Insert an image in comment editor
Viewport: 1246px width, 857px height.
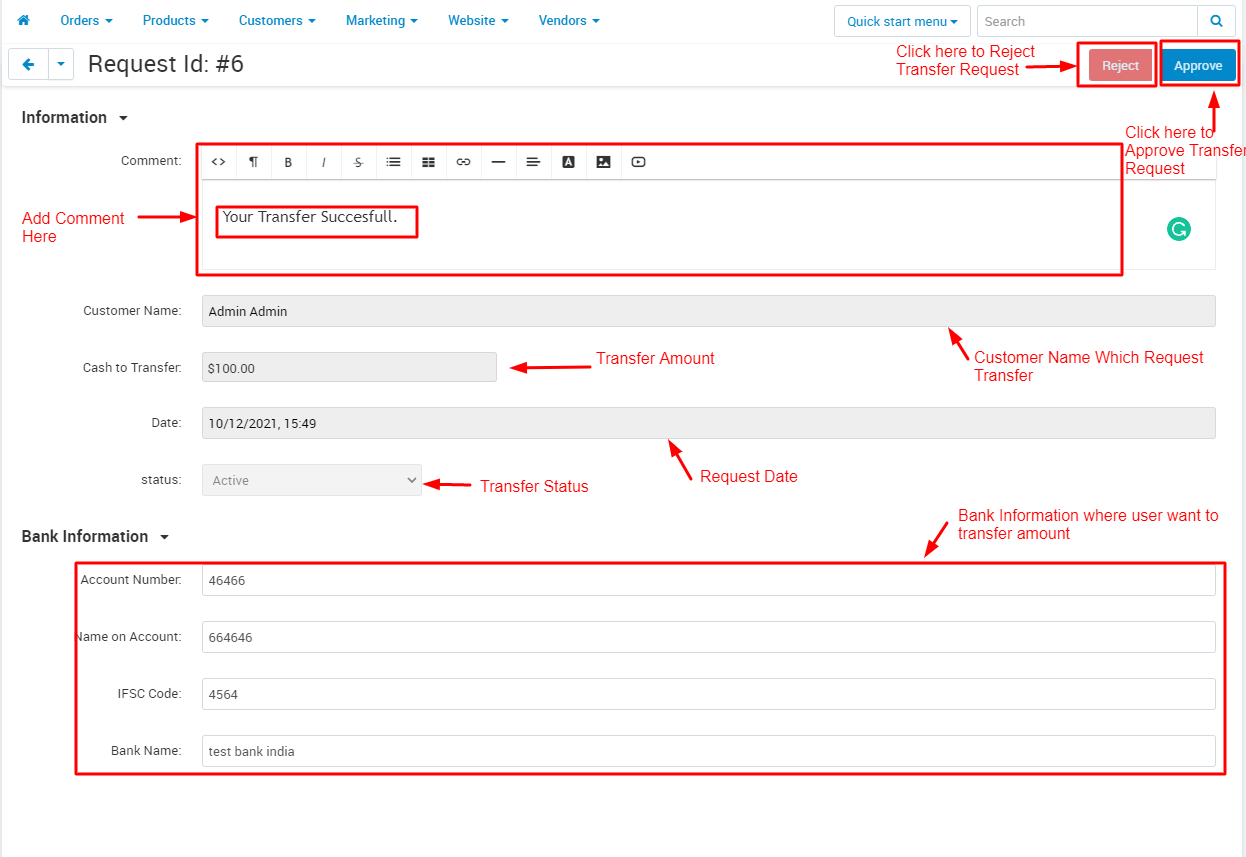[603, 162]
